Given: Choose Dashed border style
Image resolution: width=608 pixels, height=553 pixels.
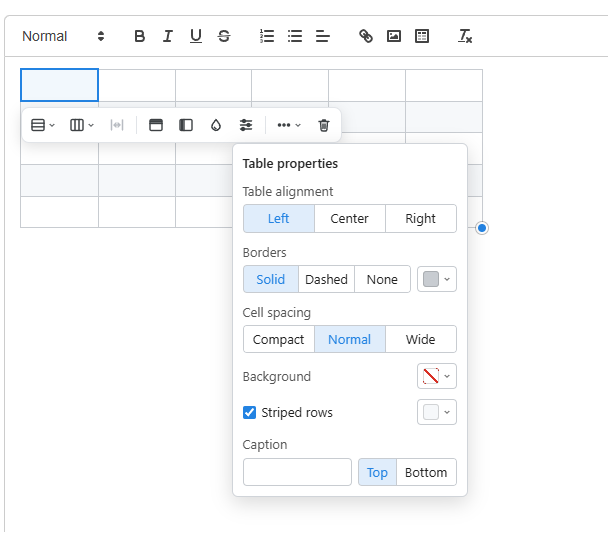Looking at the screenshot, I should [326, 279].
